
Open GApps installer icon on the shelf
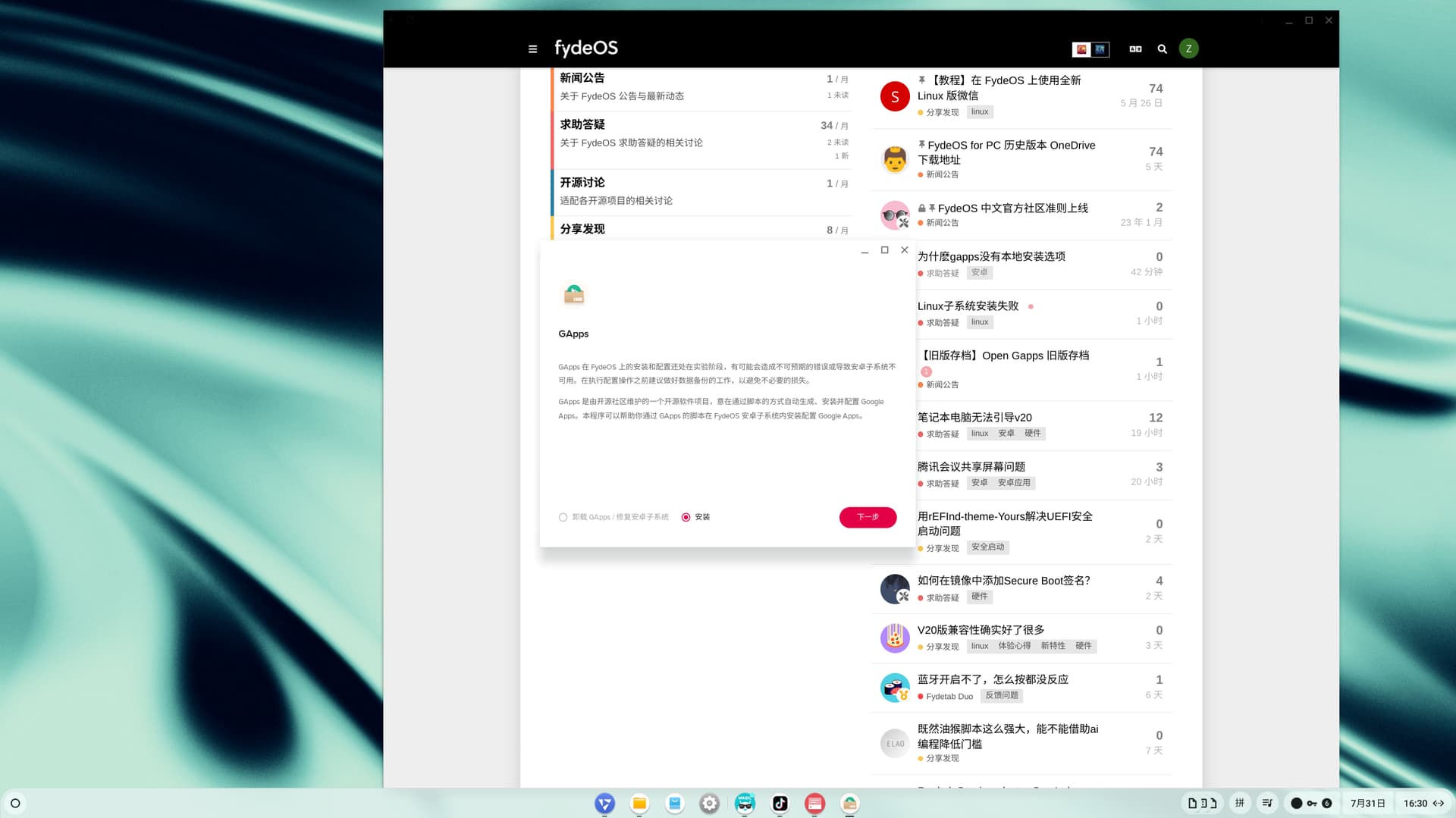(x=849, y=803)
